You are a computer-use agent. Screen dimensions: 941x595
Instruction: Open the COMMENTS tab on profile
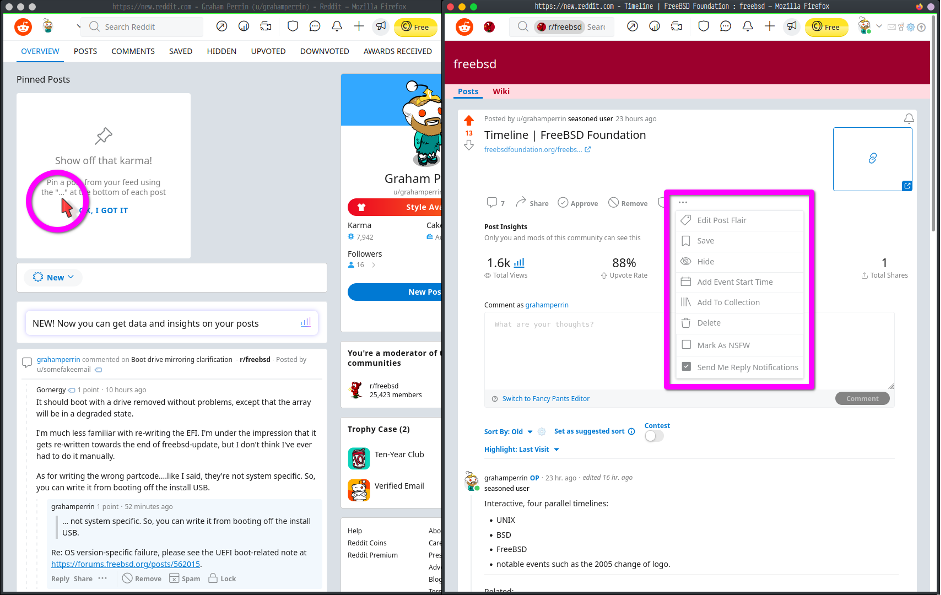tap(133, 51)
